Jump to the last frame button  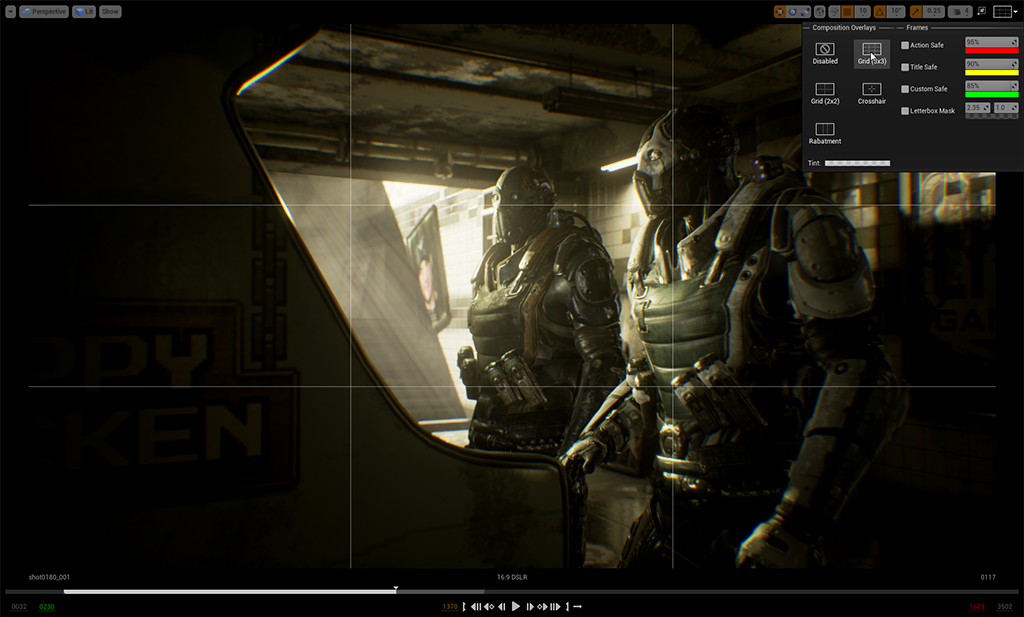coord(567,605)
